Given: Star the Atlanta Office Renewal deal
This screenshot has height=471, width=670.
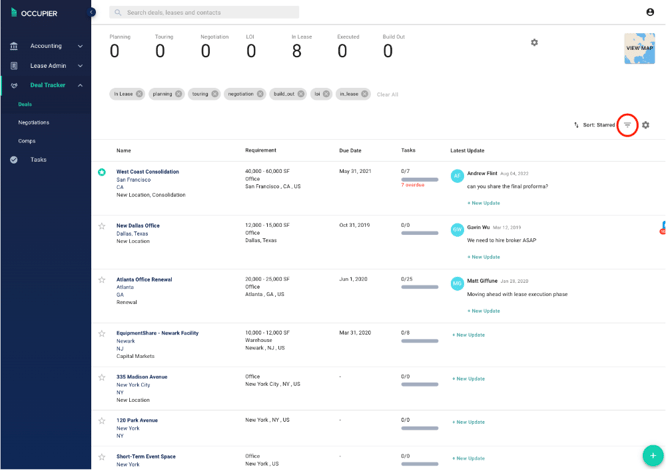Looking at the screenshot, I should pyautogui.click(x=102, y=280).
